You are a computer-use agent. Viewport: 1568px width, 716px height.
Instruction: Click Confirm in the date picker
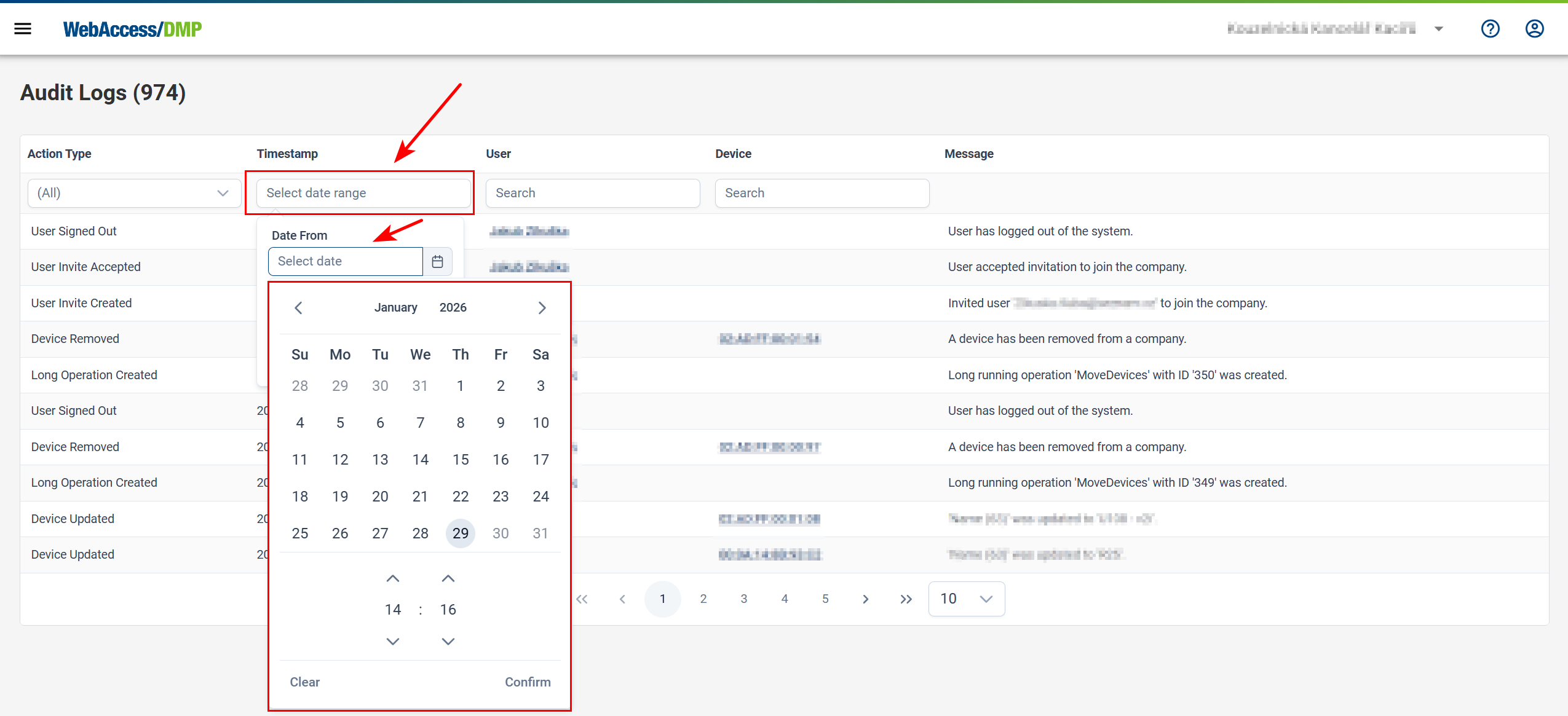tap(528, 682)
